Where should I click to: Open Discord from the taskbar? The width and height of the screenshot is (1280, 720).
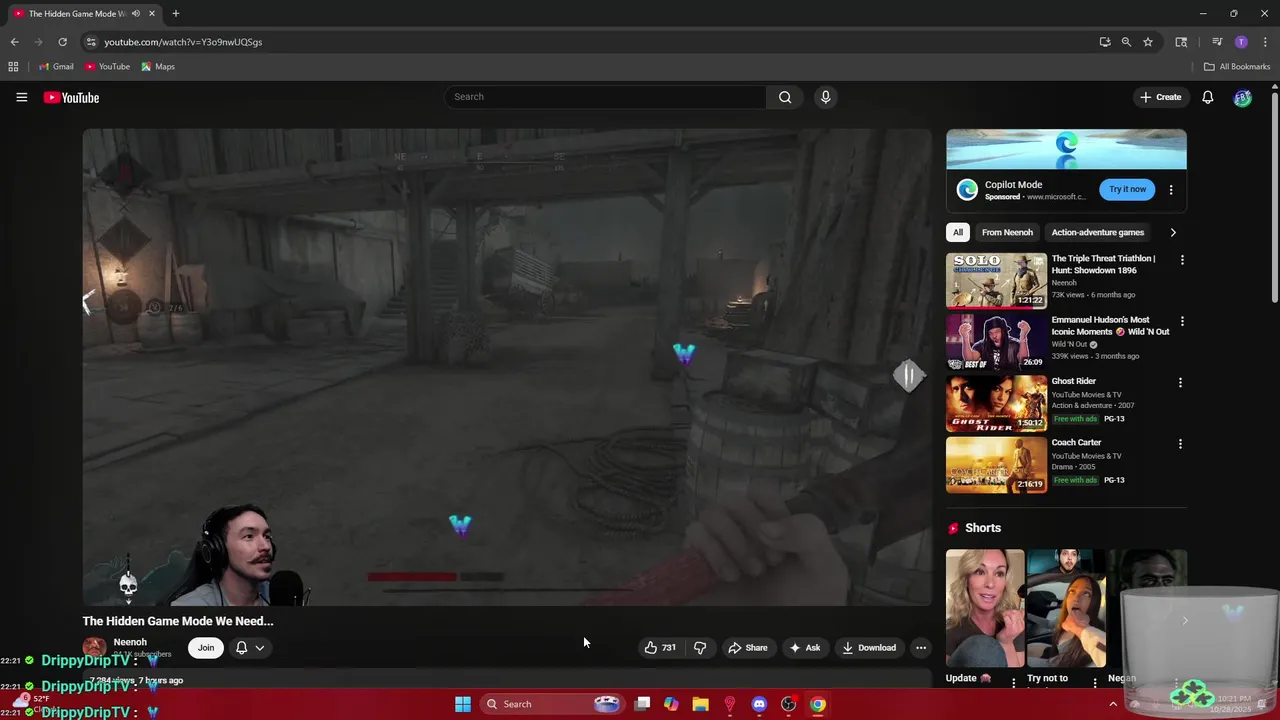759,704
